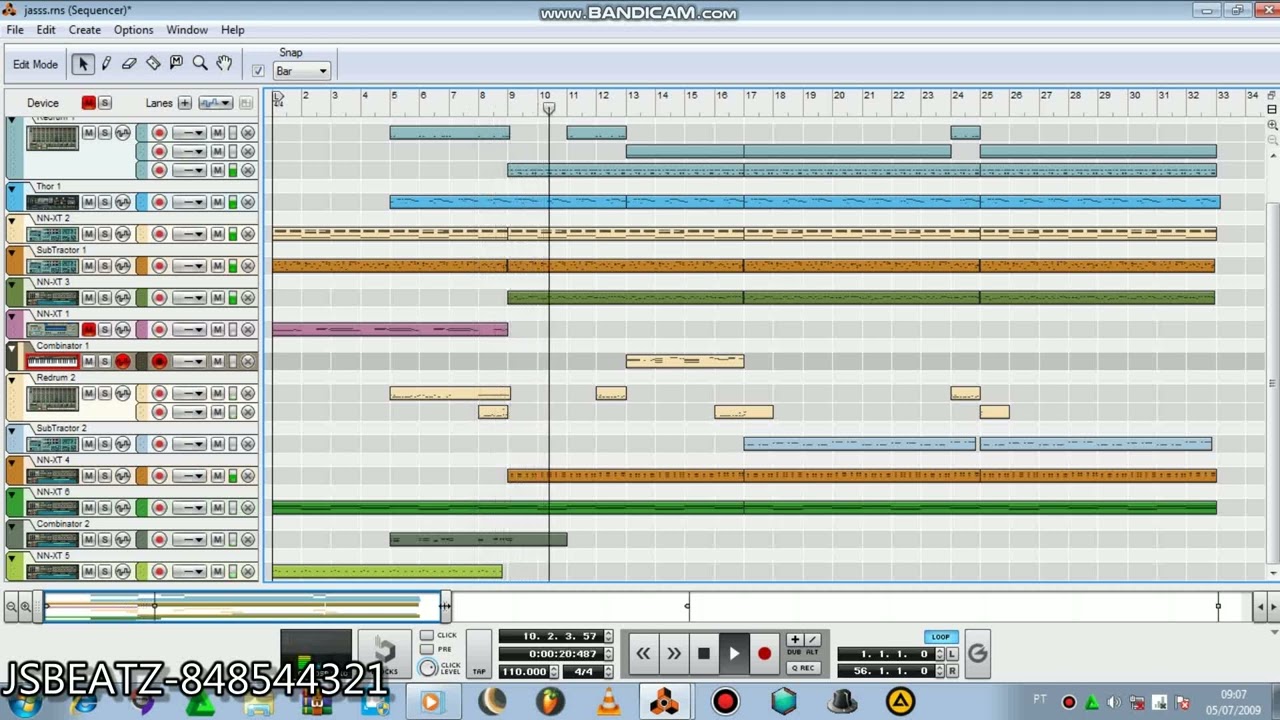
Task: Start recording with the transport Record button
Action: pos(764,654)
